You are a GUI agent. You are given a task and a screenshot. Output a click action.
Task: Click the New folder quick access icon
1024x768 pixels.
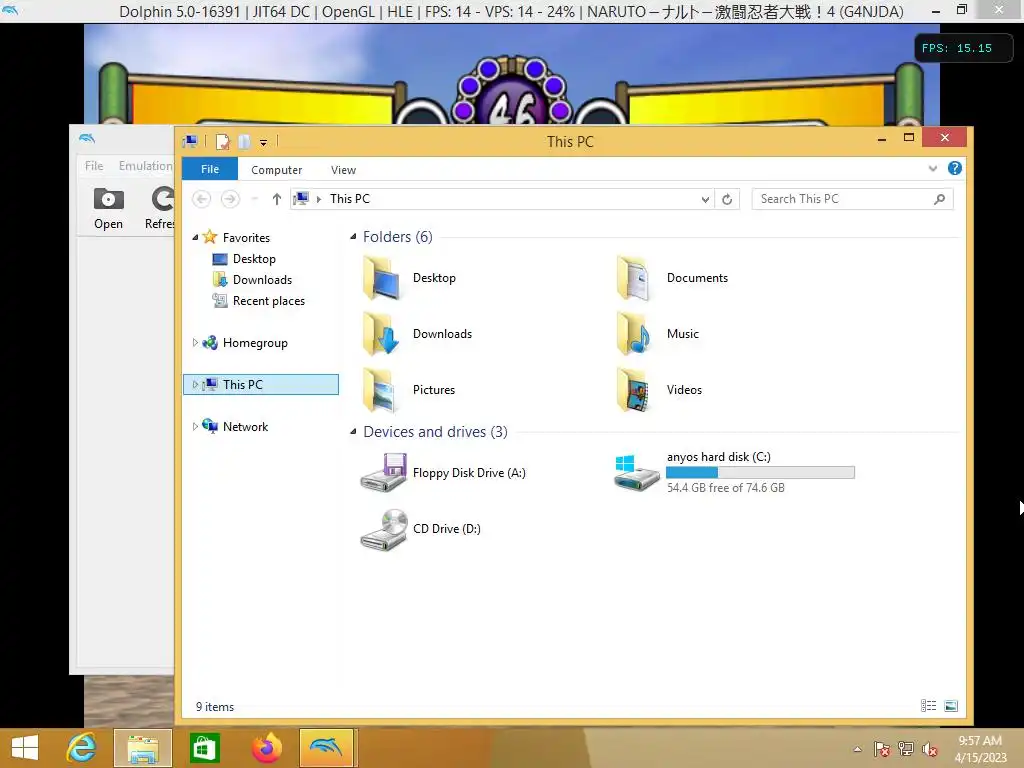tap(244, 142)
